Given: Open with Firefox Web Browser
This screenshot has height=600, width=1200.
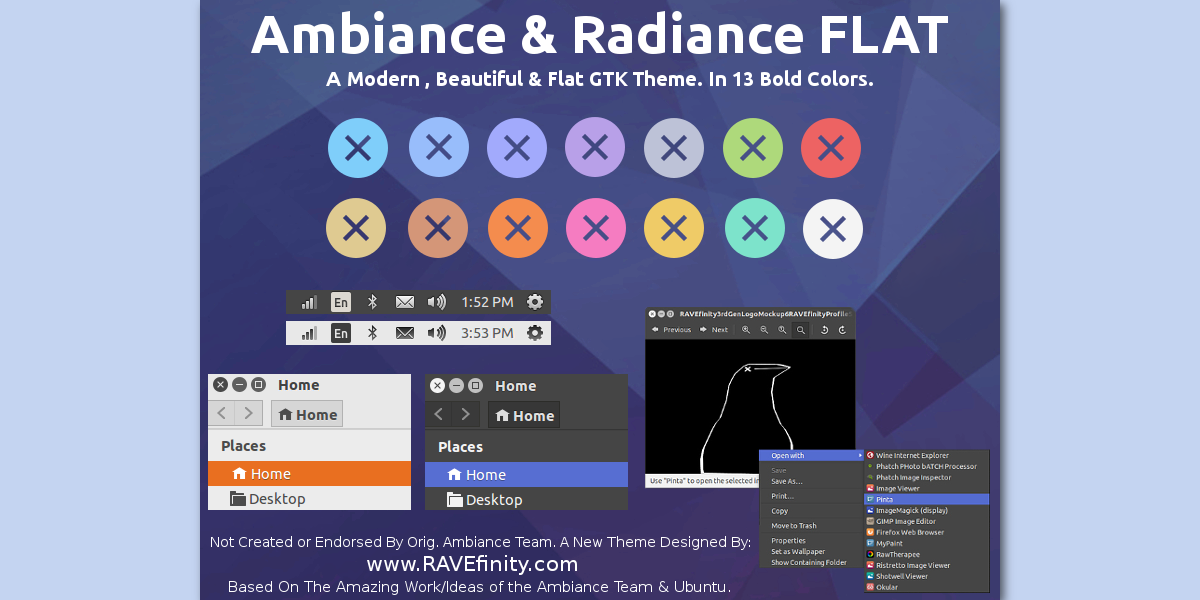Looking at the screenshot, I should 926,532.
